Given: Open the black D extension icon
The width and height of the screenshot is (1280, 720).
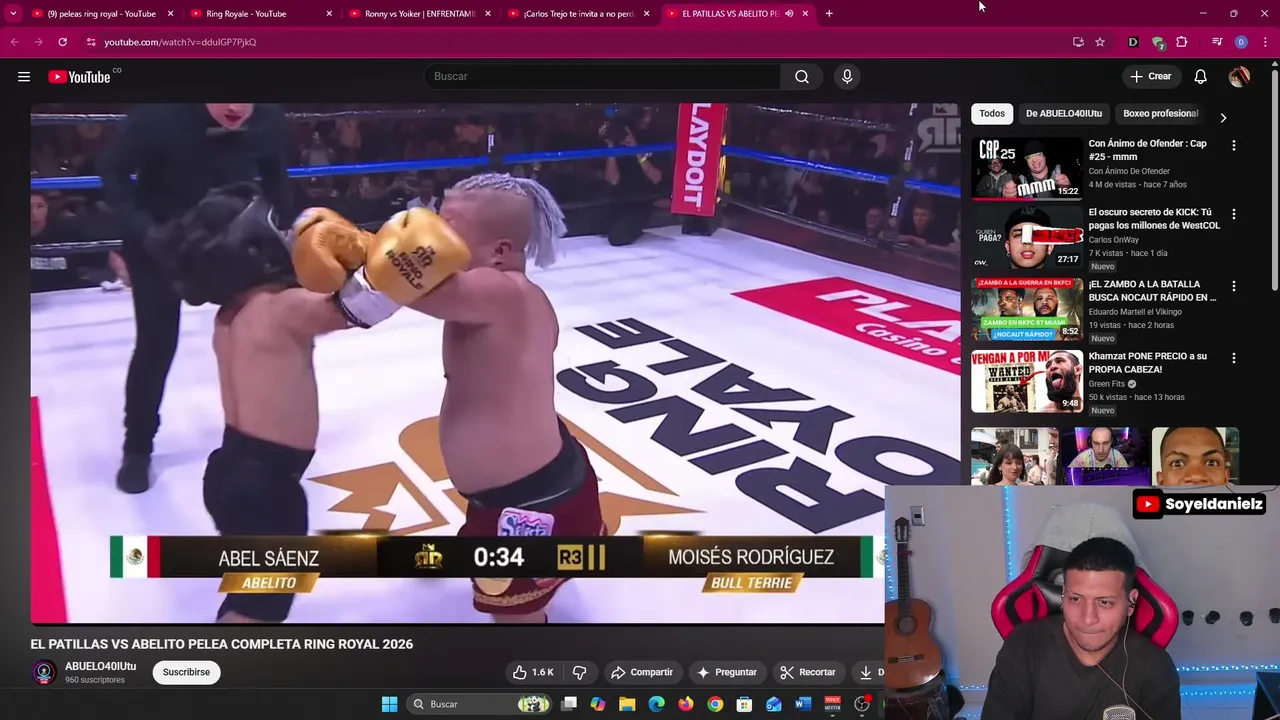Looking at the screenshot, I should pos(1133,42).
